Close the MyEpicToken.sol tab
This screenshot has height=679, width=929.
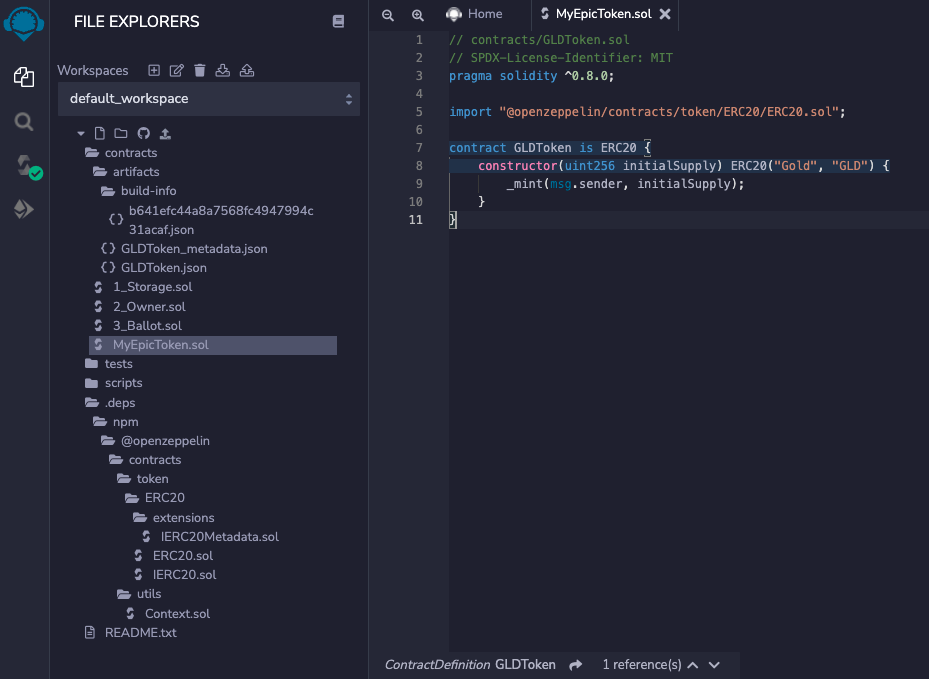click(x=665, y=15)
